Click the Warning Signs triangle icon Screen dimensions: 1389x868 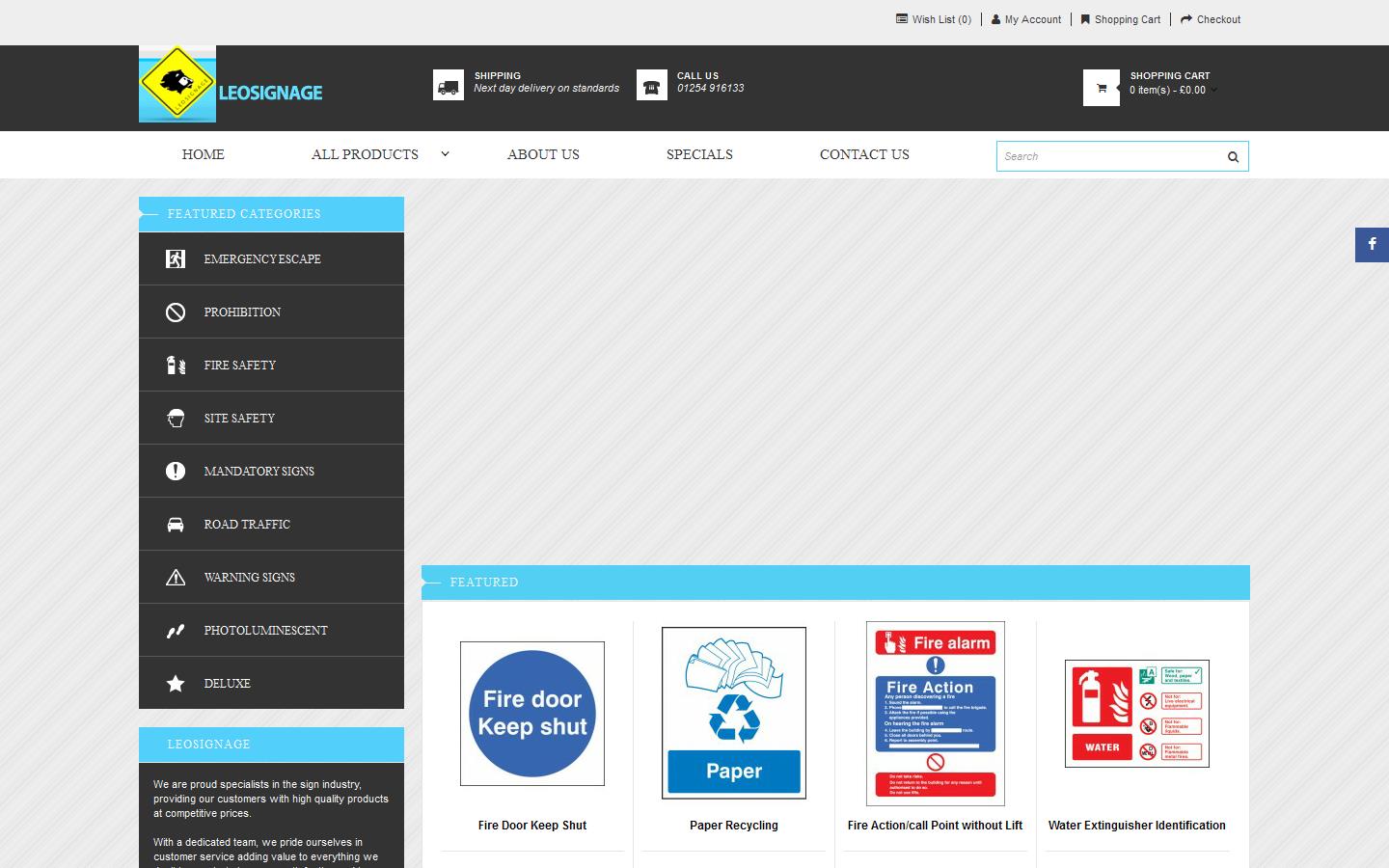(176, 578)
